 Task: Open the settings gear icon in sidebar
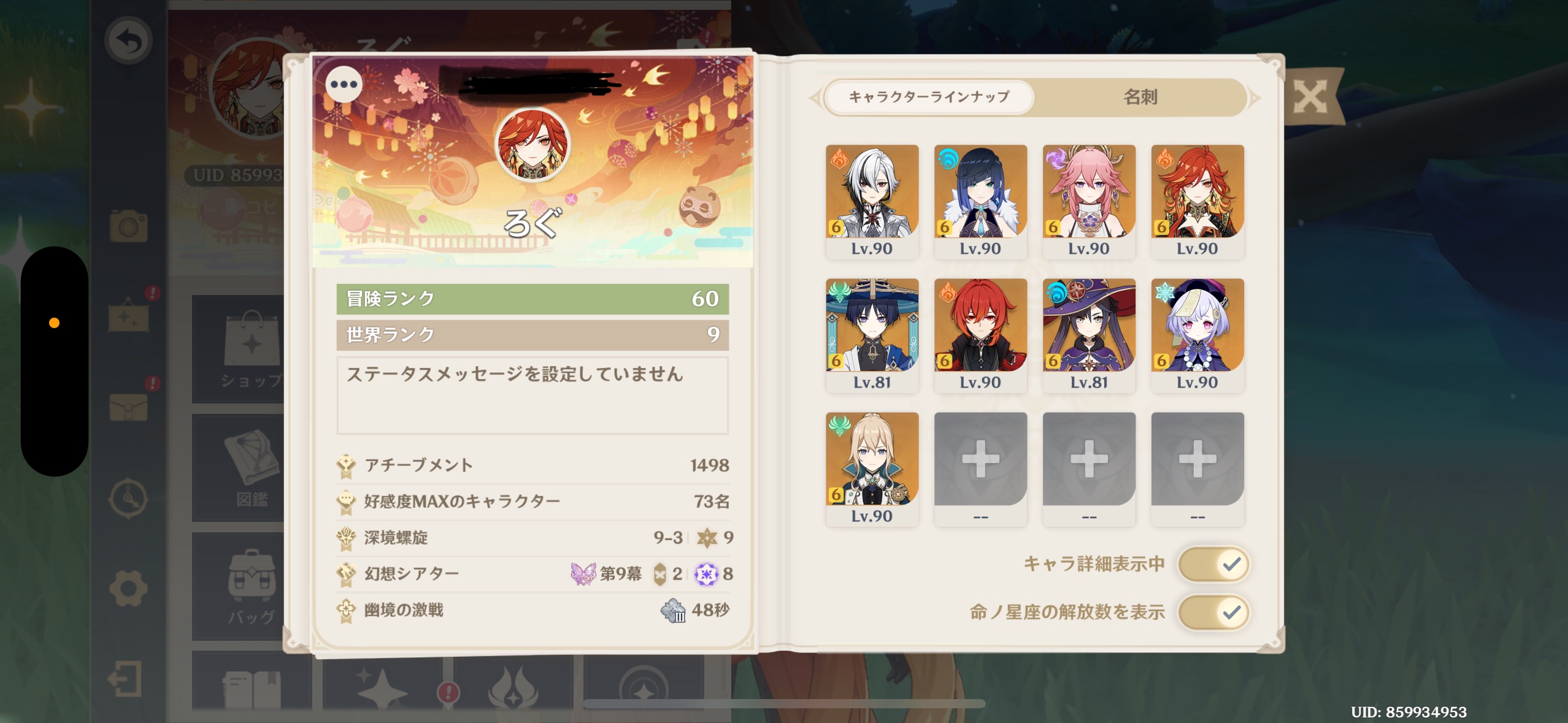click(x=128, y=588)
